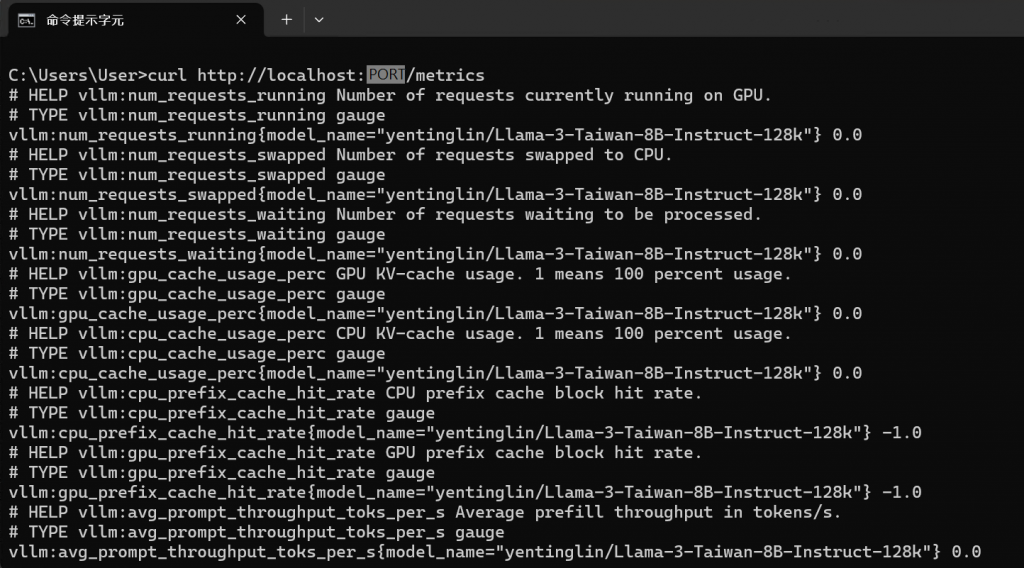
Task: Click the gpu_prefix_cache_hit_rate HELP line
Action: (355, 452)
